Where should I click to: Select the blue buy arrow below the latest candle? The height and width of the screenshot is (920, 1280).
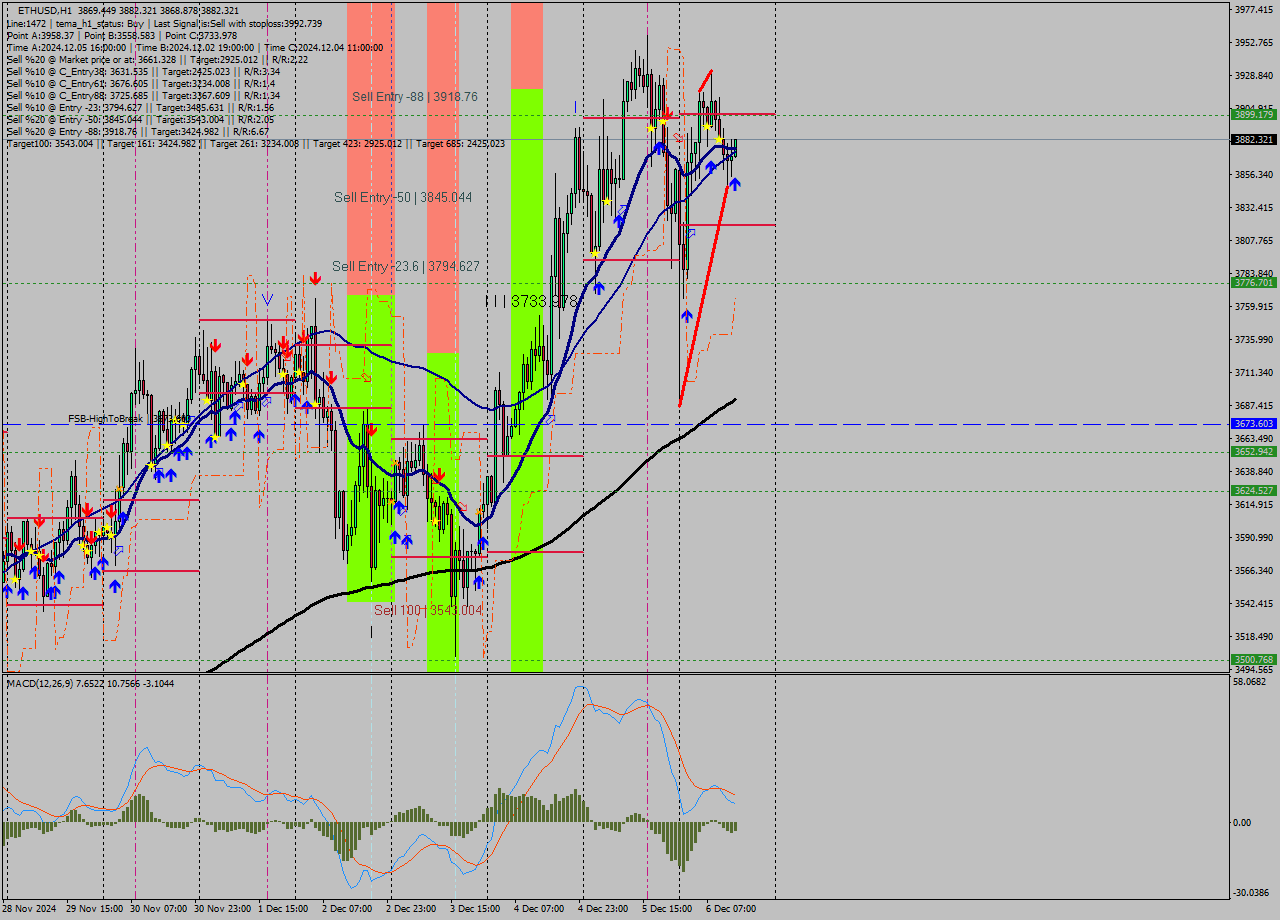point(736,184)
